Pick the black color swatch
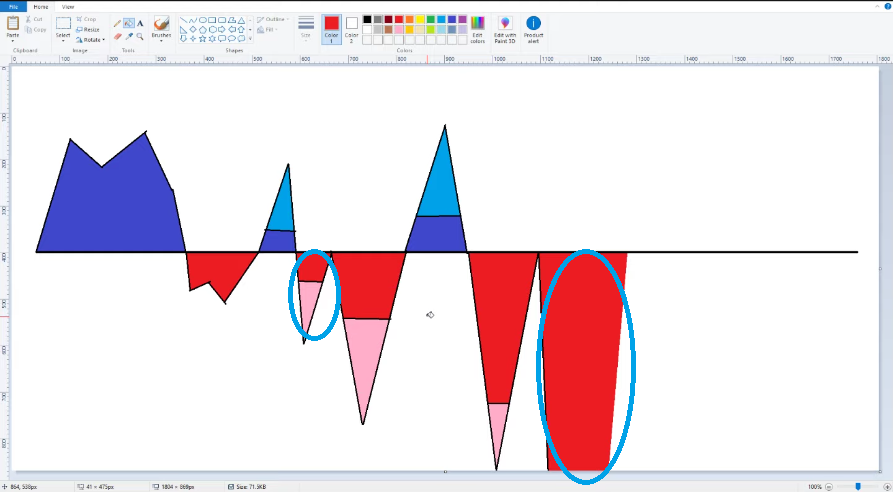Viewport: 893px width, 492px height. [367, 19]
